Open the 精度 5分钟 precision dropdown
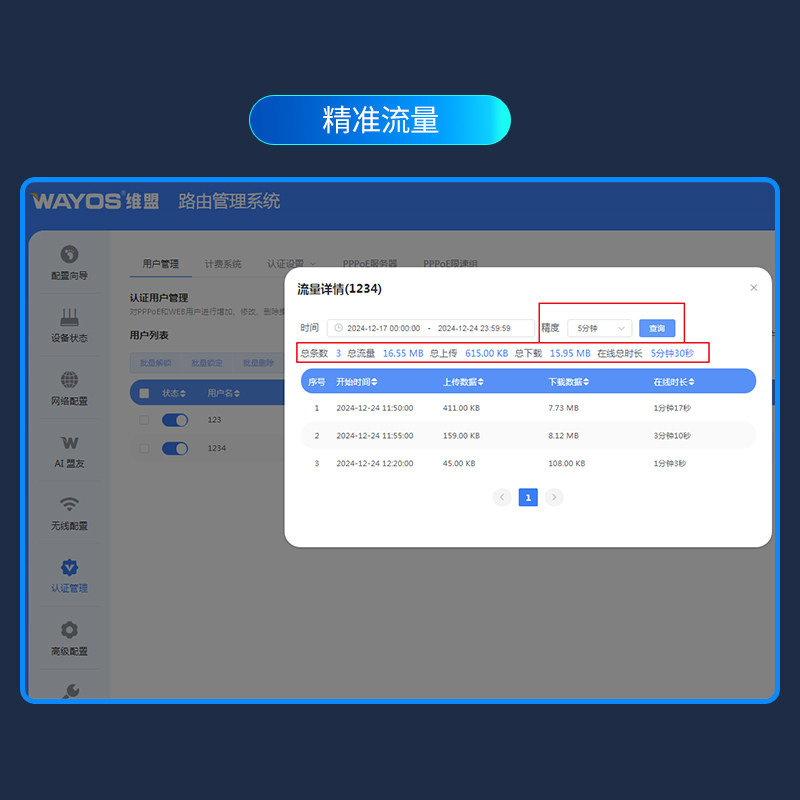 point(598,328)
